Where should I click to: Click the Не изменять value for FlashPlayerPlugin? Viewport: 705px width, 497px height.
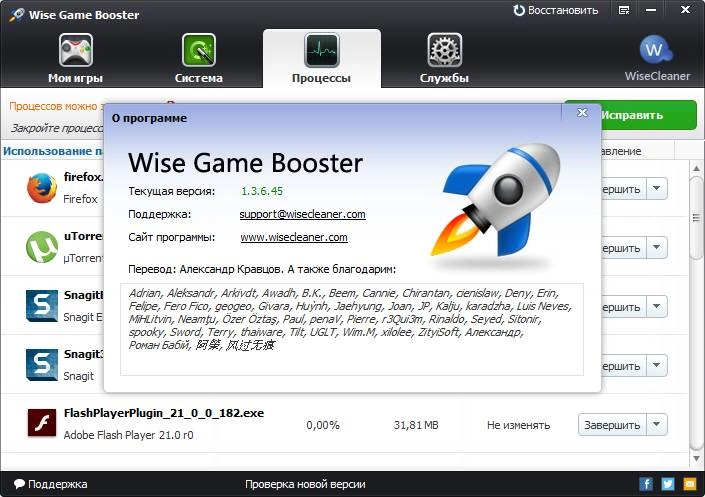point(518,425)
